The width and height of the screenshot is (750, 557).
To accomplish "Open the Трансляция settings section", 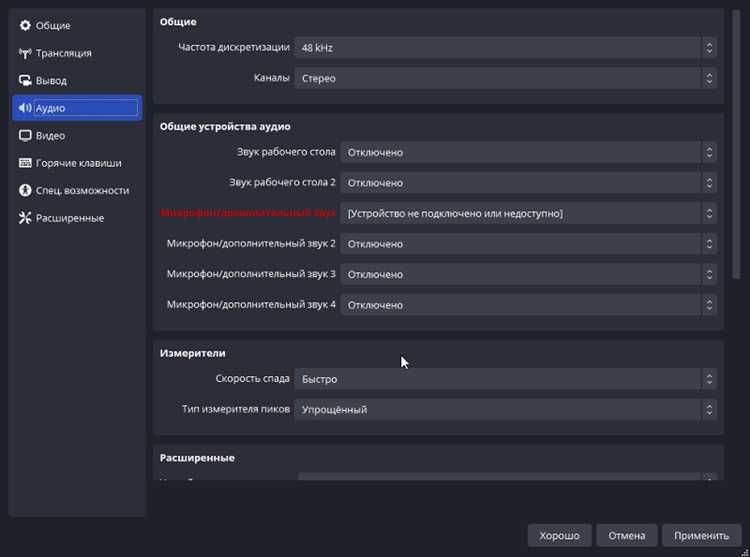I will 77,53.
